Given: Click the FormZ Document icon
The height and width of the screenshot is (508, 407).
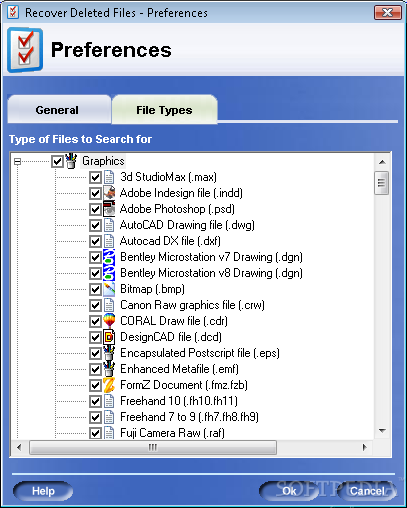Looking at the screenshot, I should tap(109, 385).
